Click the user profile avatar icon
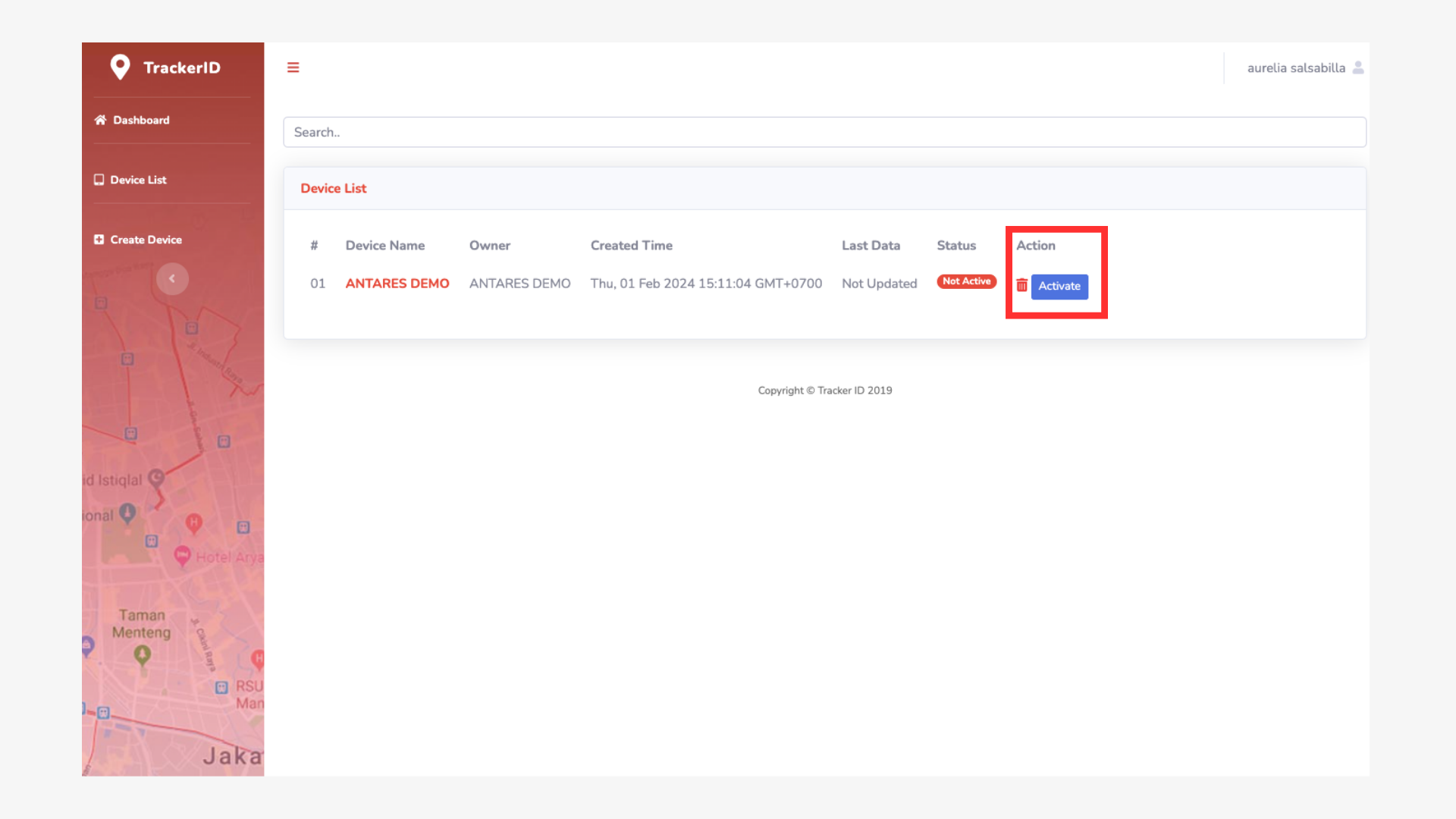This screenshot has width=1456, height=819. (x=1357, y=67)
